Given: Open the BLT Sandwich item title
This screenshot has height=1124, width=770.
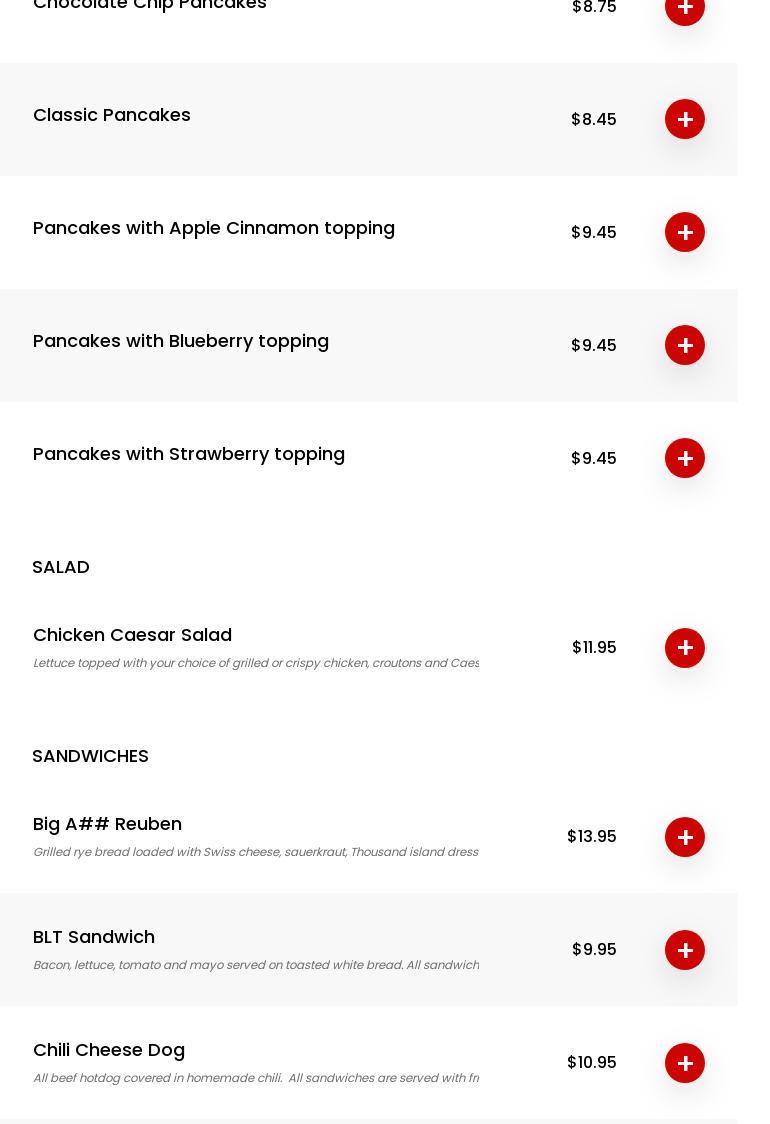Looking at the screenshot, I should click(x=94, y=937).
